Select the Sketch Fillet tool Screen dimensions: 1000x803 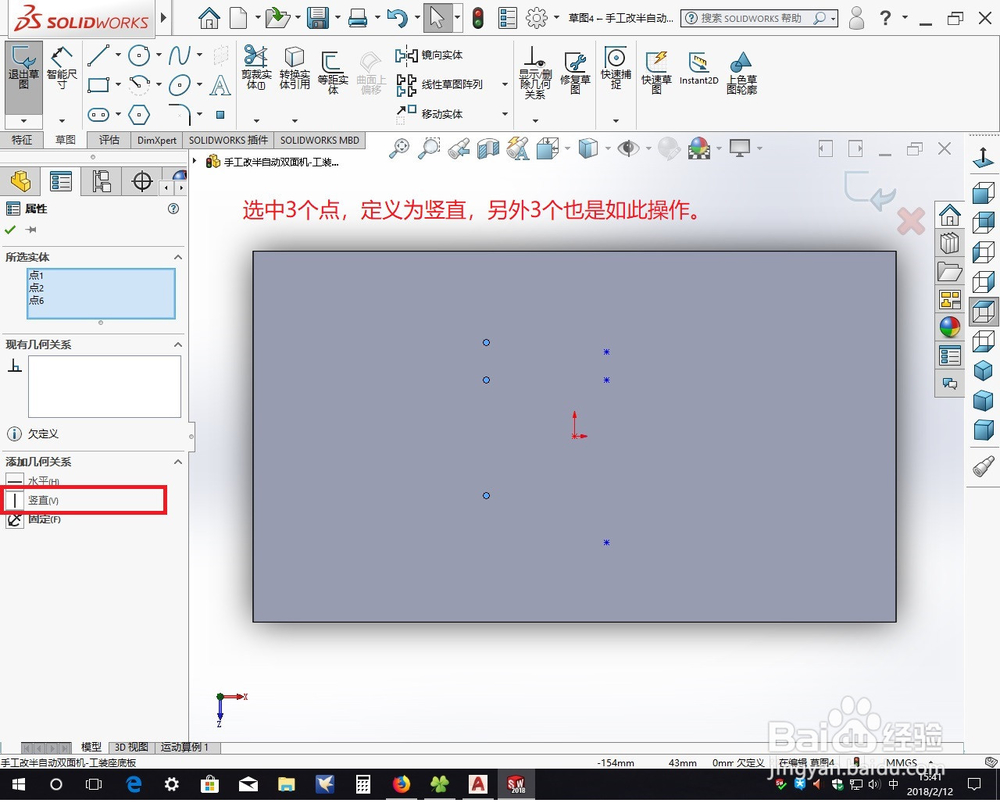click(x=180, y=115)
